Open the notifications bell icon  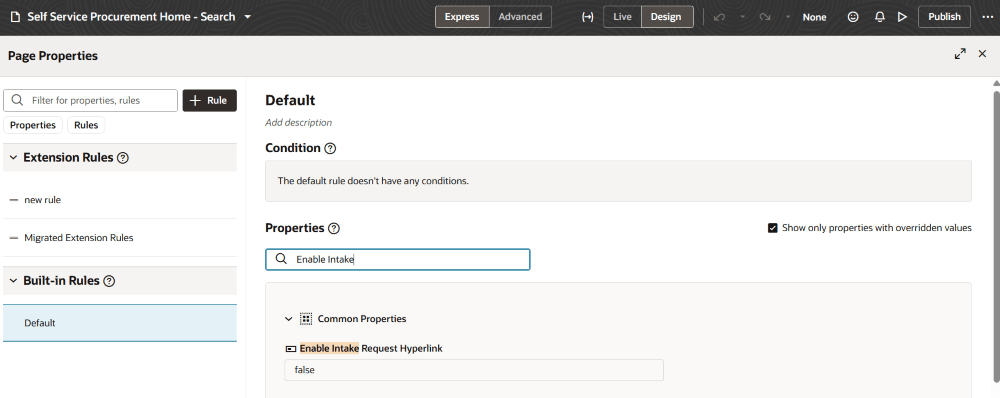pyautogui.click(x=879, y=17)
